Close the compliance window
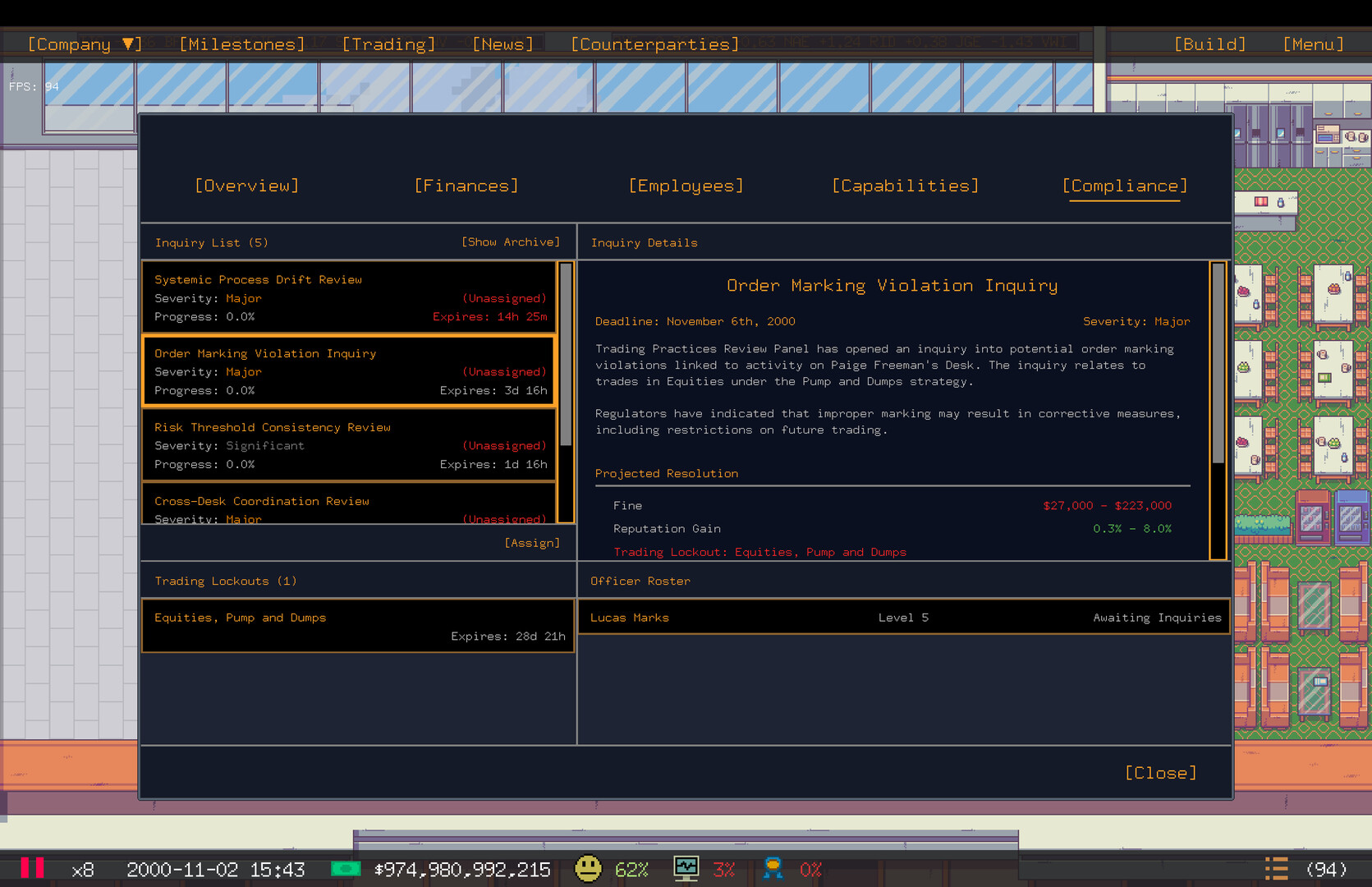This screenshot has height=887, width=1372. click(x=1160, y=772)
